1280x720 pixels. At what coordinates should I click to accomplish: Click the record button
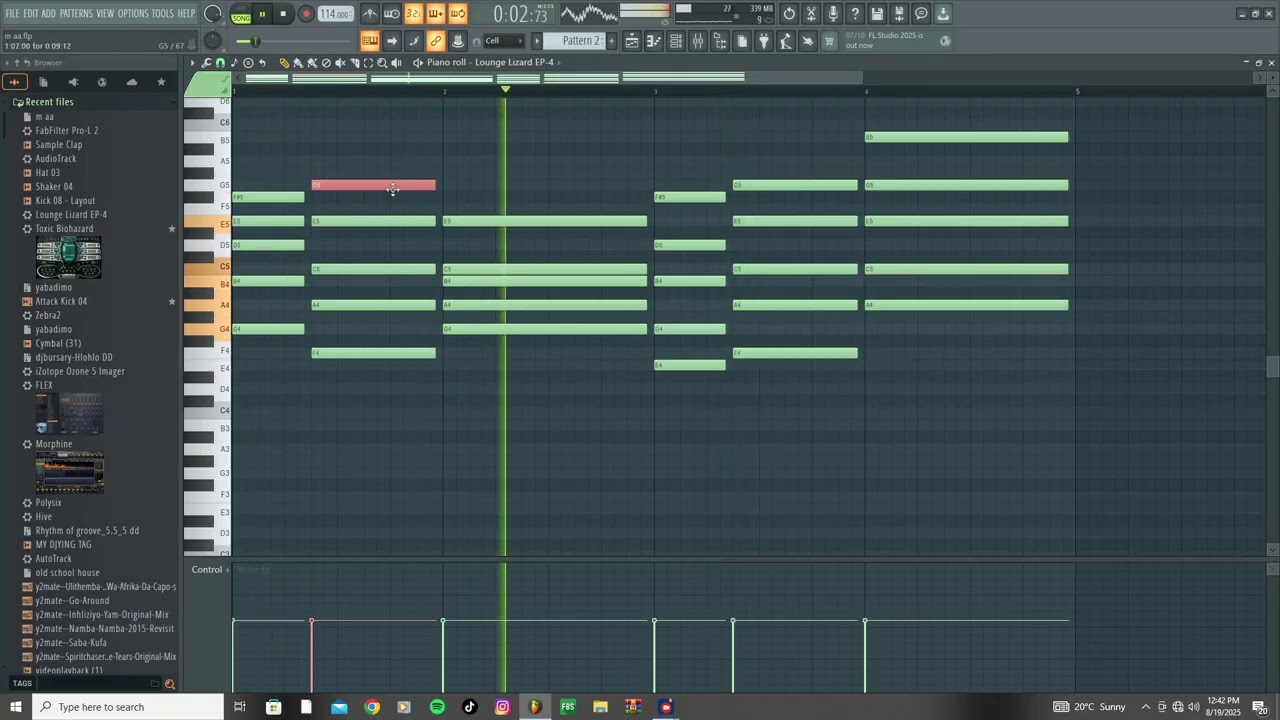tap(306, 14)
